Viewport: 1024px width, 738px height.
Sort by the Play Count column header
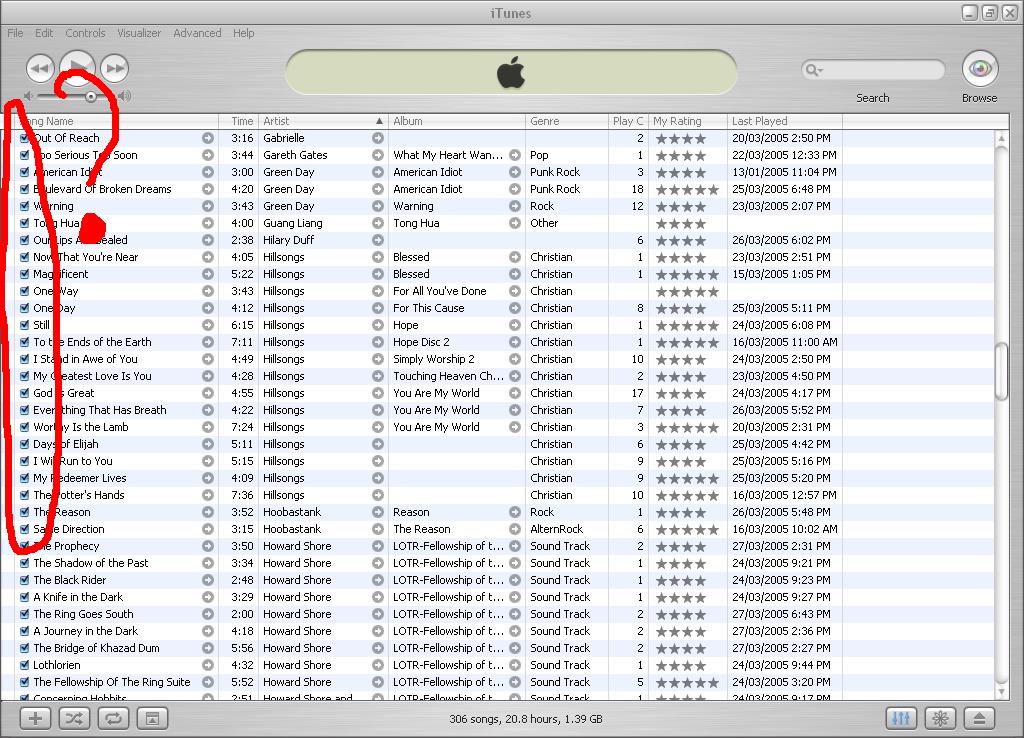[x=628, y=121]
